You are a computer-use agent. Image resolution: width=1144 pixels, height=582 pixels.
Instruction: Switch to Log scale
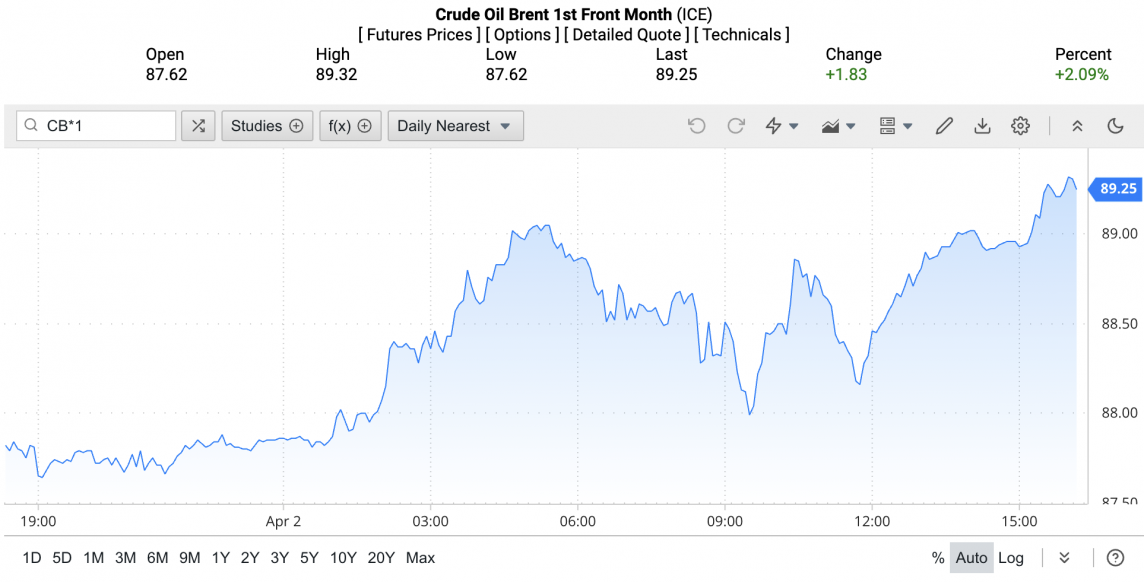point(1011,558)
